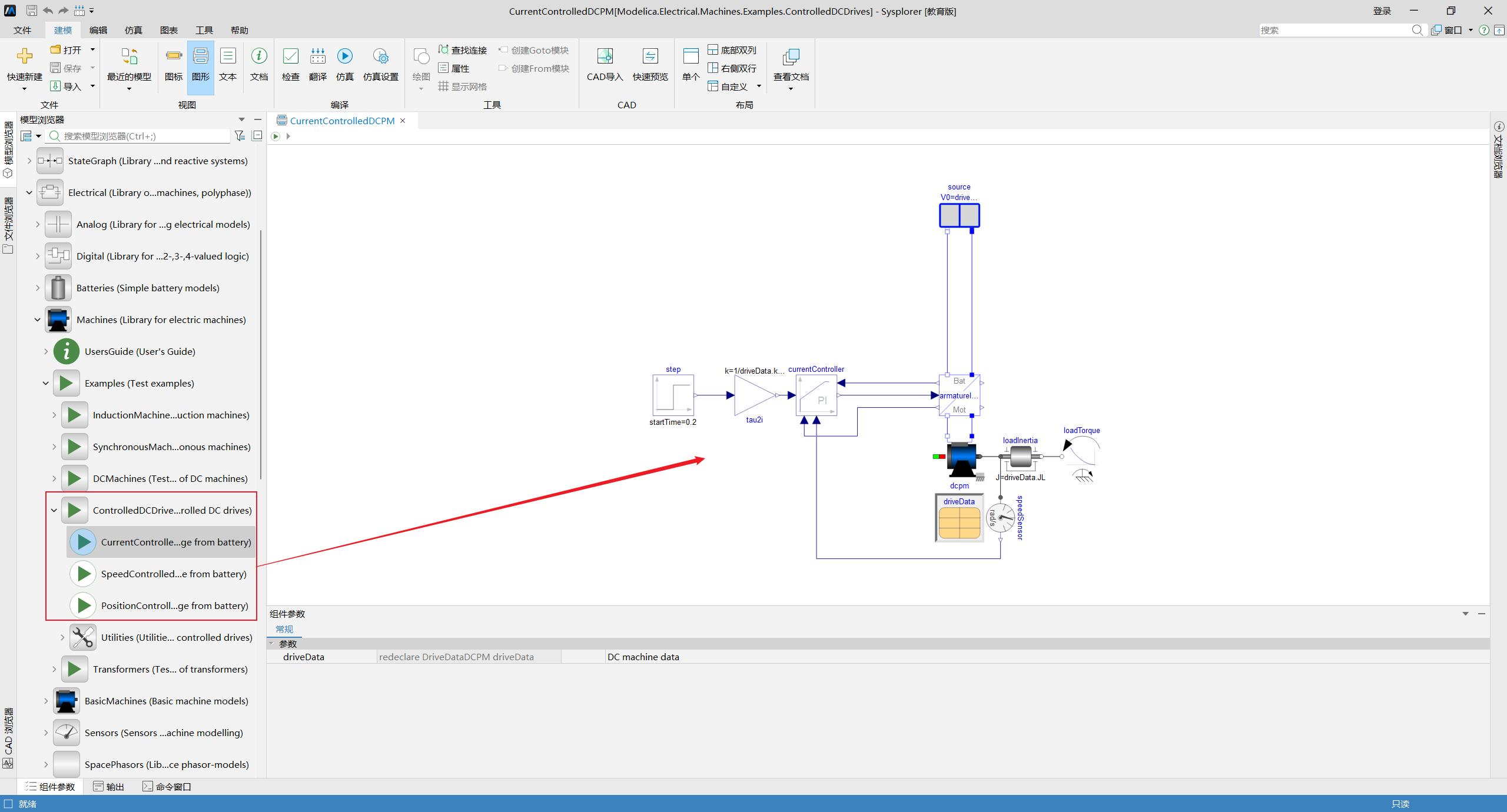Click 查找连接 find connection

point(463,50)
